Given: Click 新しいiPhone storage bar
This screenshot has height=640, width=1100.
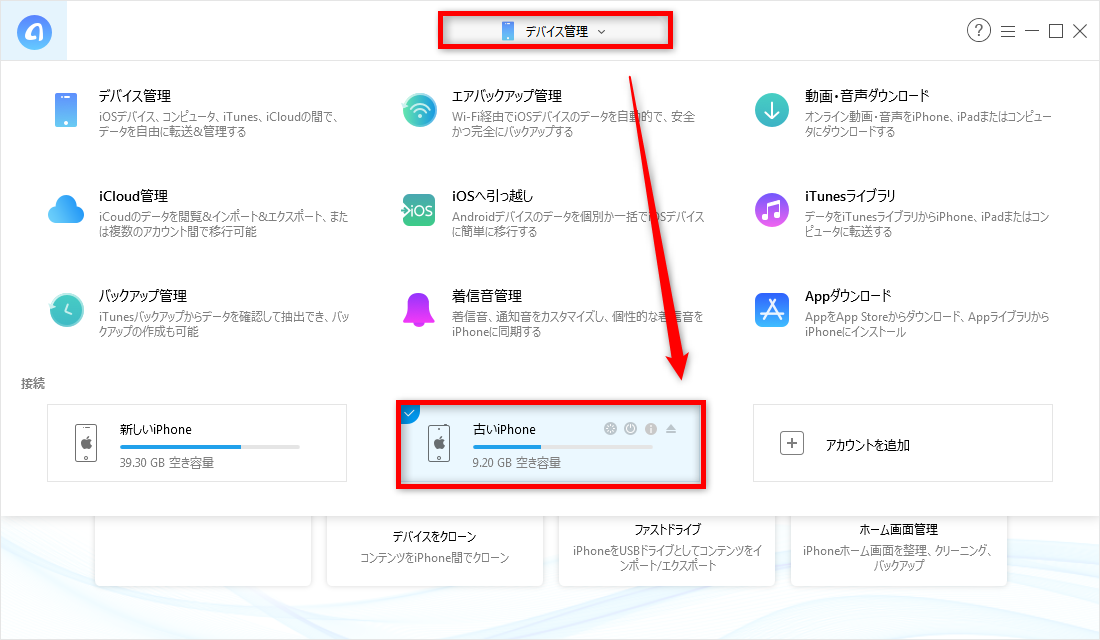Looking at the screenshot, I should point(210,447).
